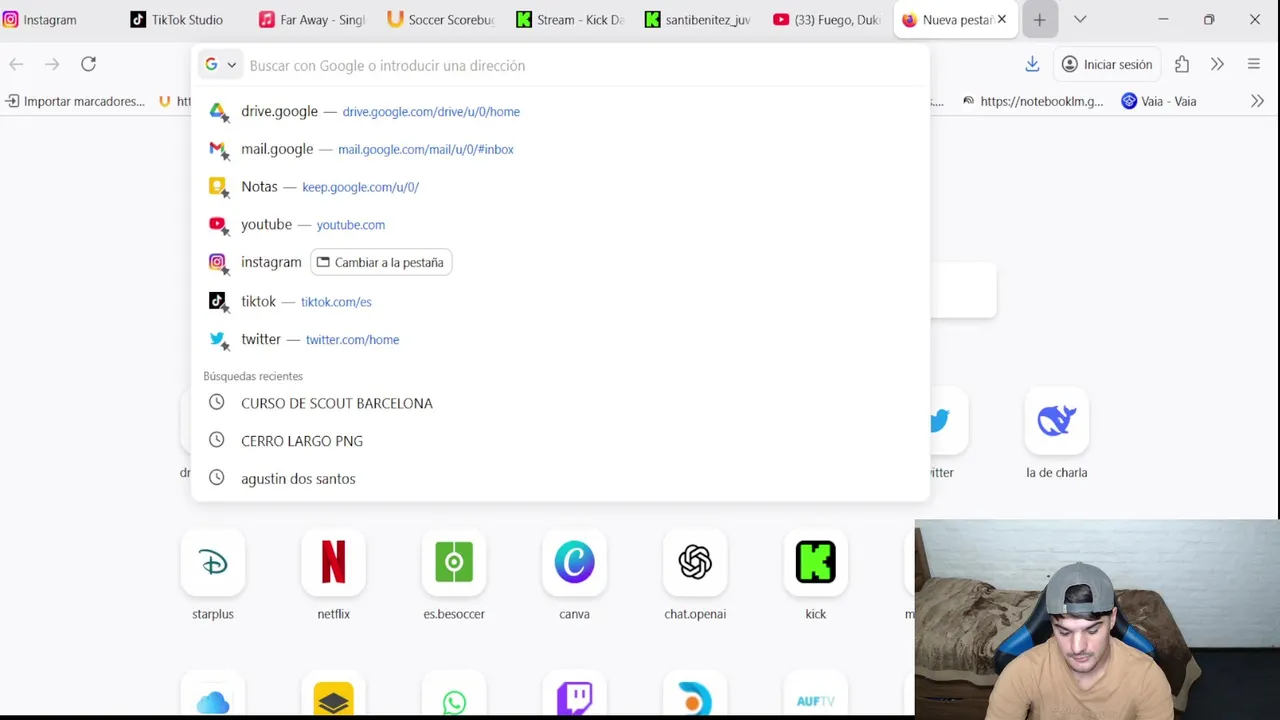Select the Google Drive suggestion icon
Viewport: 1280px width, 720px height.
tap(217, 111)
